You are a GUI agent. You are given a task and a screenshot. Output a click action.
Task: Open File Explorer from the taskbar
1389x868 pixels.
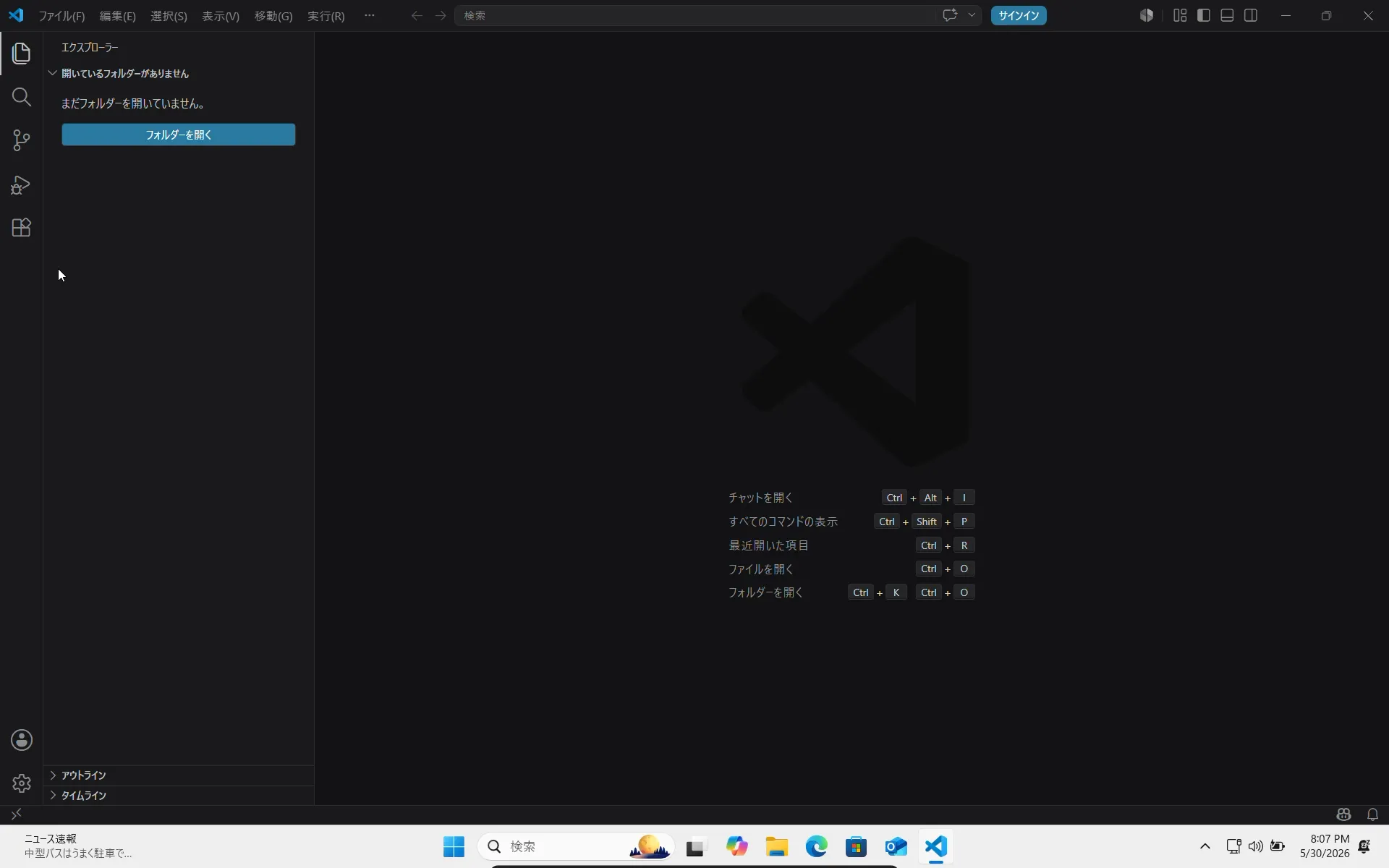click(x=777, y=846)
